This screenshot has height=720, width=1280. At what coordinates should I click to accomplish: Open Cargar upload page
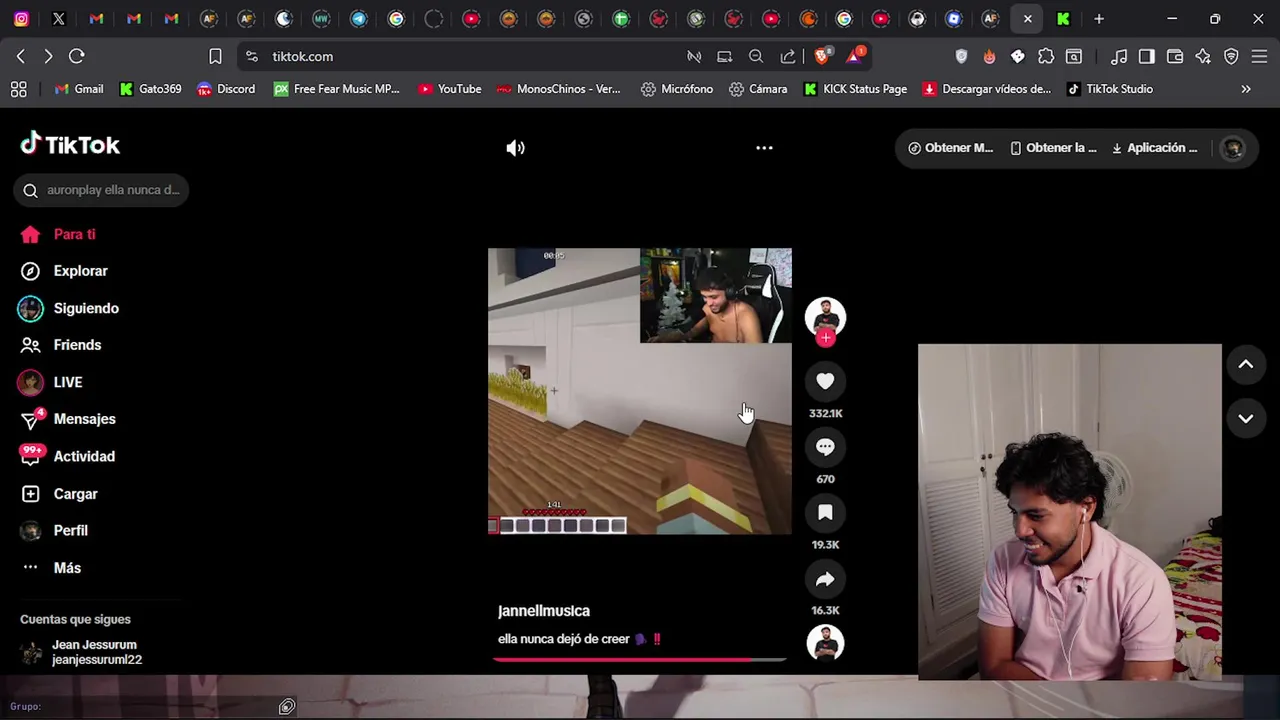pyautogui.click(x=59, y=494)
